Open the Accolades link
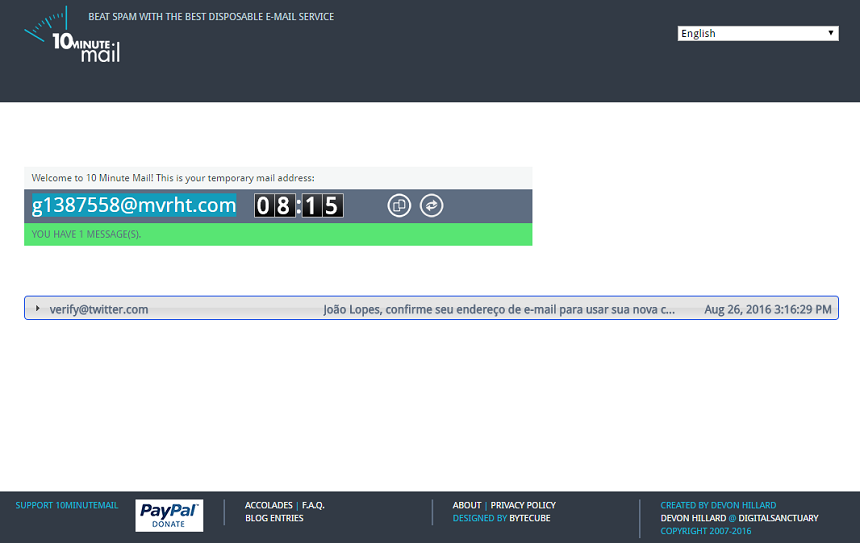Viewport: 860px width, 543px height. point(269,505)
